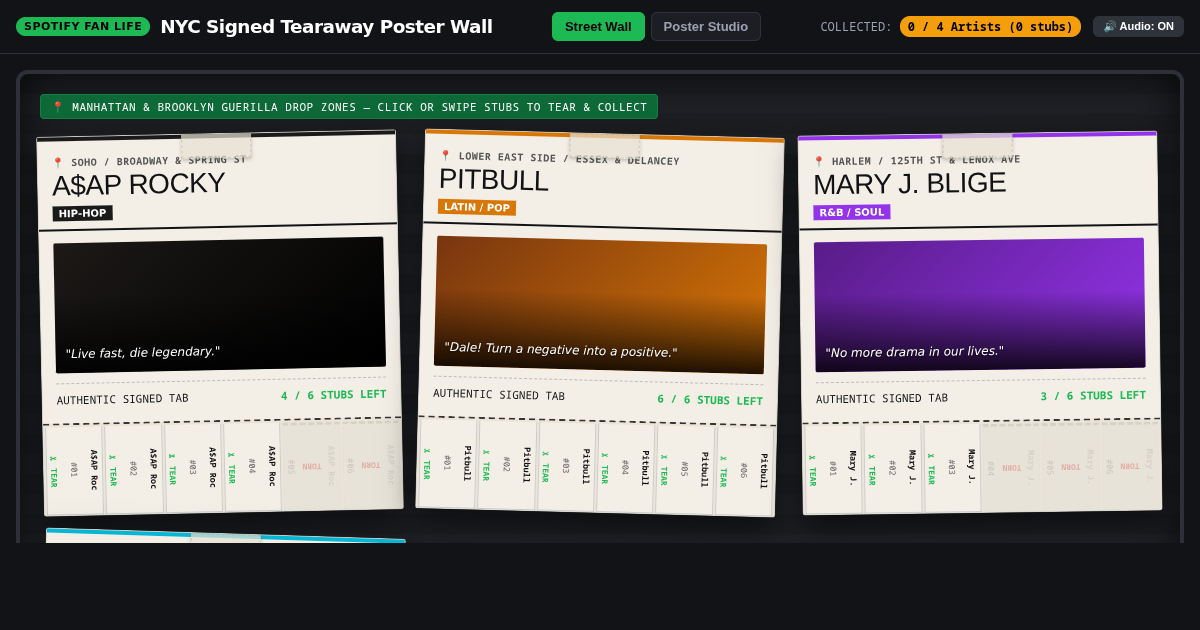Click the Harlem / 125th St location label

[x=917, y=160]
